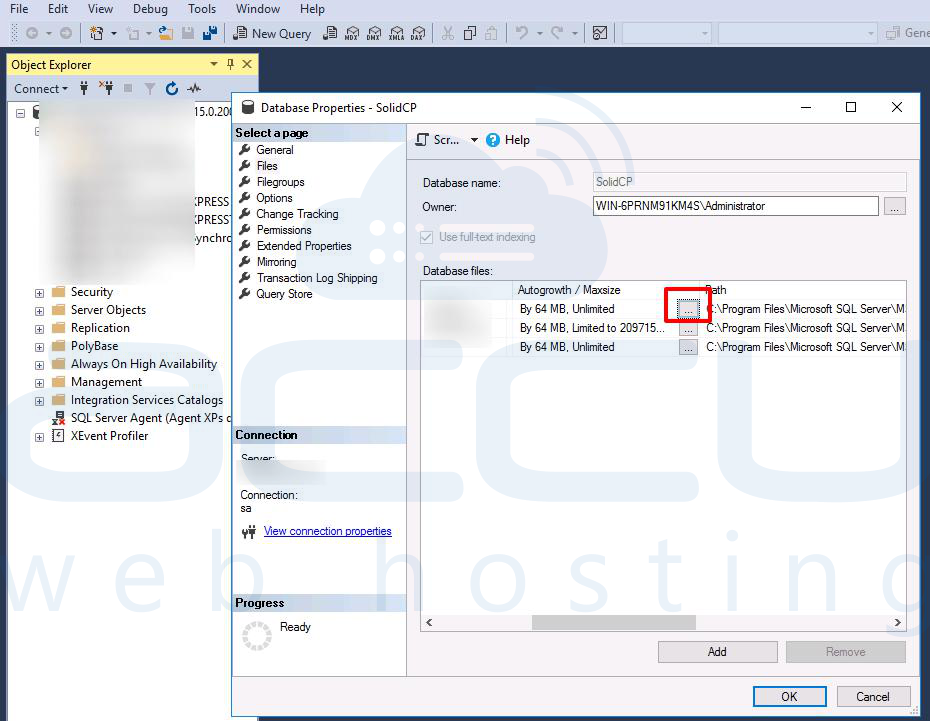Click the New XMLA Query icon
The width and height of the screenshot is (930, 721).
tap(396, 33)
